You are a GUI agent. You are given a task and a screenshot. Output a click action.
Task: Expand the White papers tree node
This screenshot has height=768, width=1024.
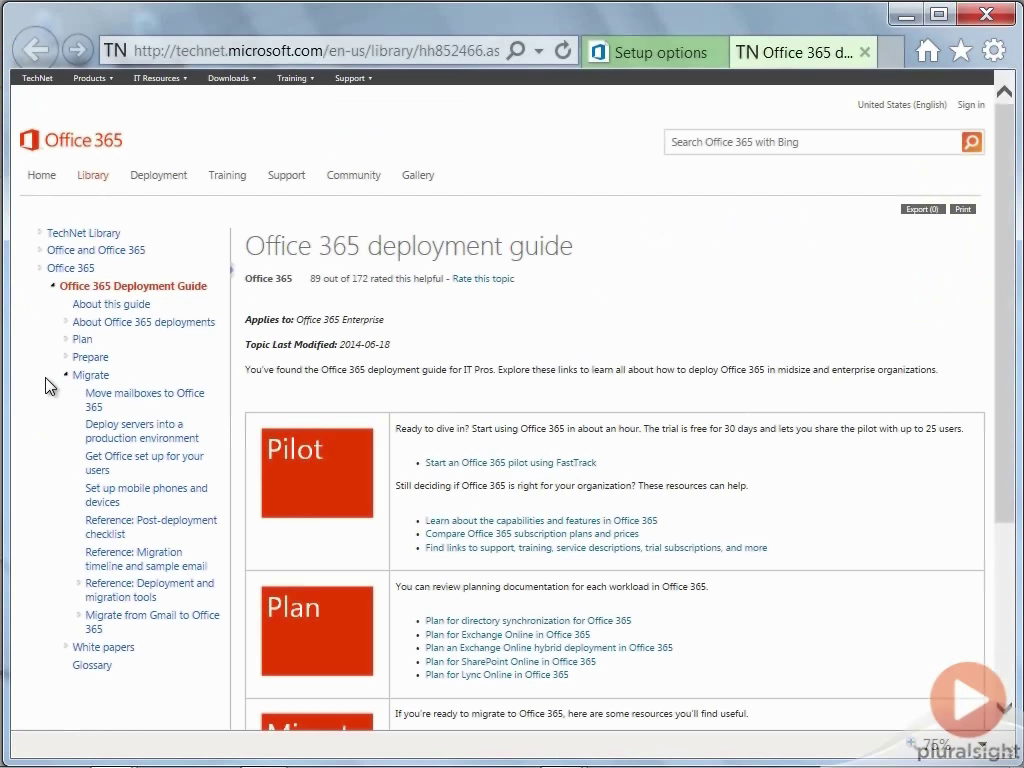[x=66, y=646]
